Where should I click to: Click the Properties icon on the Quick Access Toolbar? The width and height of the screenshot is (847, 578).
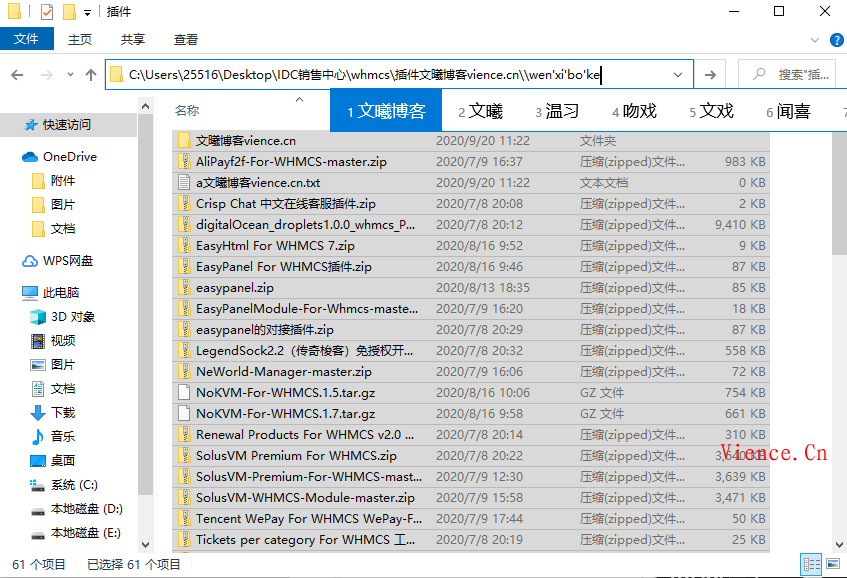45,11
